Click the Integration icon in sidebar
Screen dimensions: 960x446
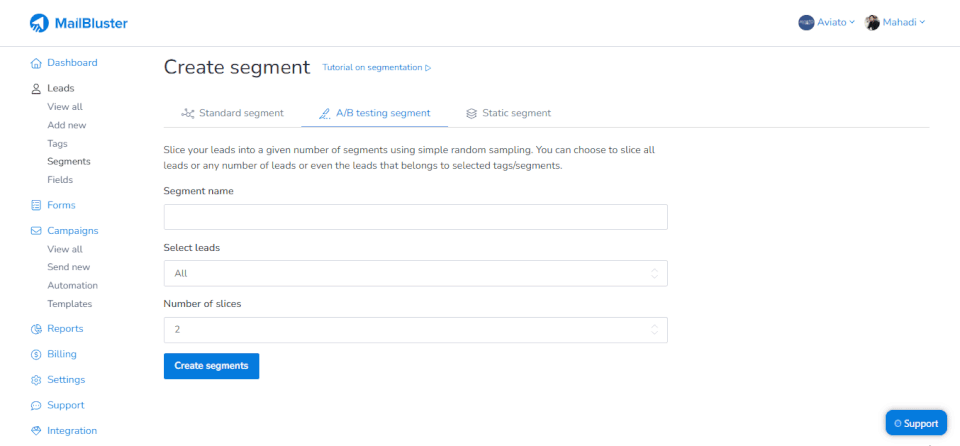pos(36,431)
